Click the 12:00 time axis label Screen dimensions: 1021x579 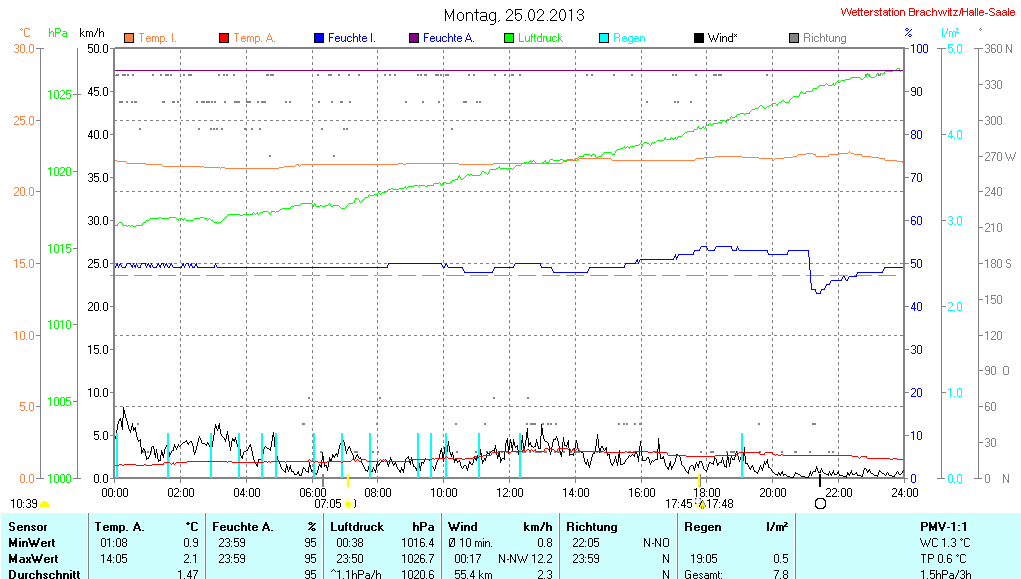509,492
